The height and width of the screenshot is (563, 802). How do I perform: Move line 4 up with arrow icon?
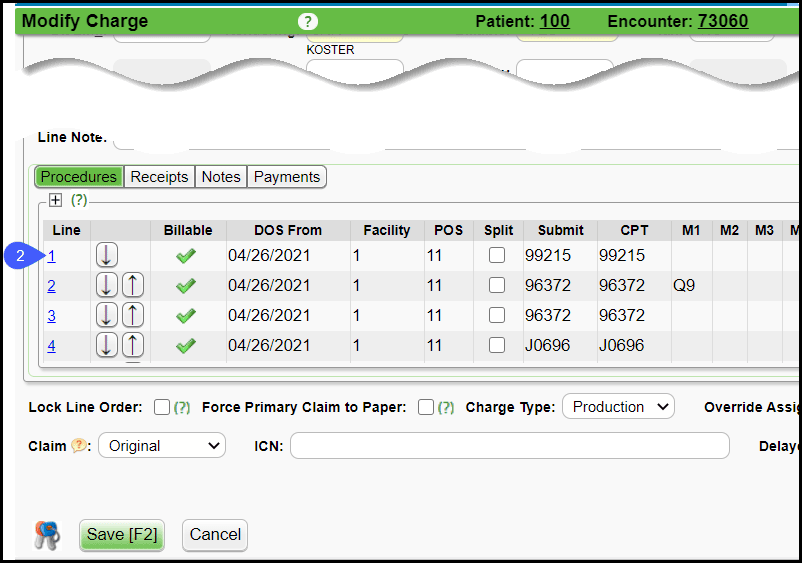[x=133, y=345]
